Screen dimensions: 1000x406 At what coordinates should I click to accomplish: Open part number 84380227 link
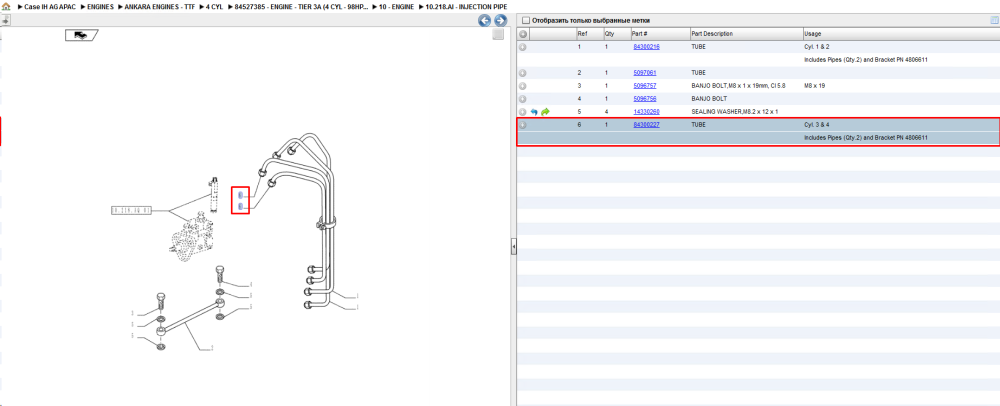point(646,125)
